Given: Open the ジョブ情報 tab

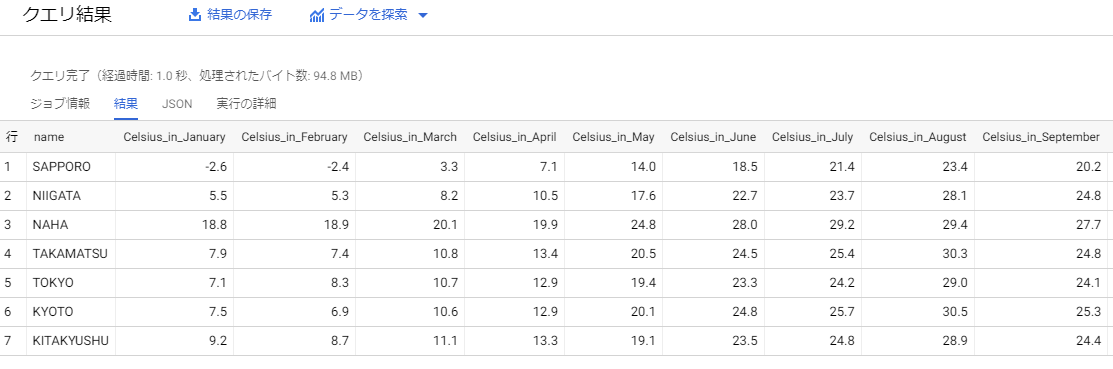Looking at the screenshot, I should [x=60, y=104].
